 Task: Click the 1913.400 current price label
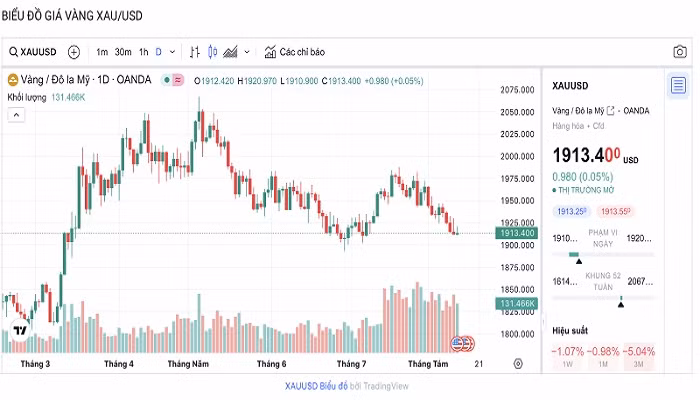click(519, 233)
